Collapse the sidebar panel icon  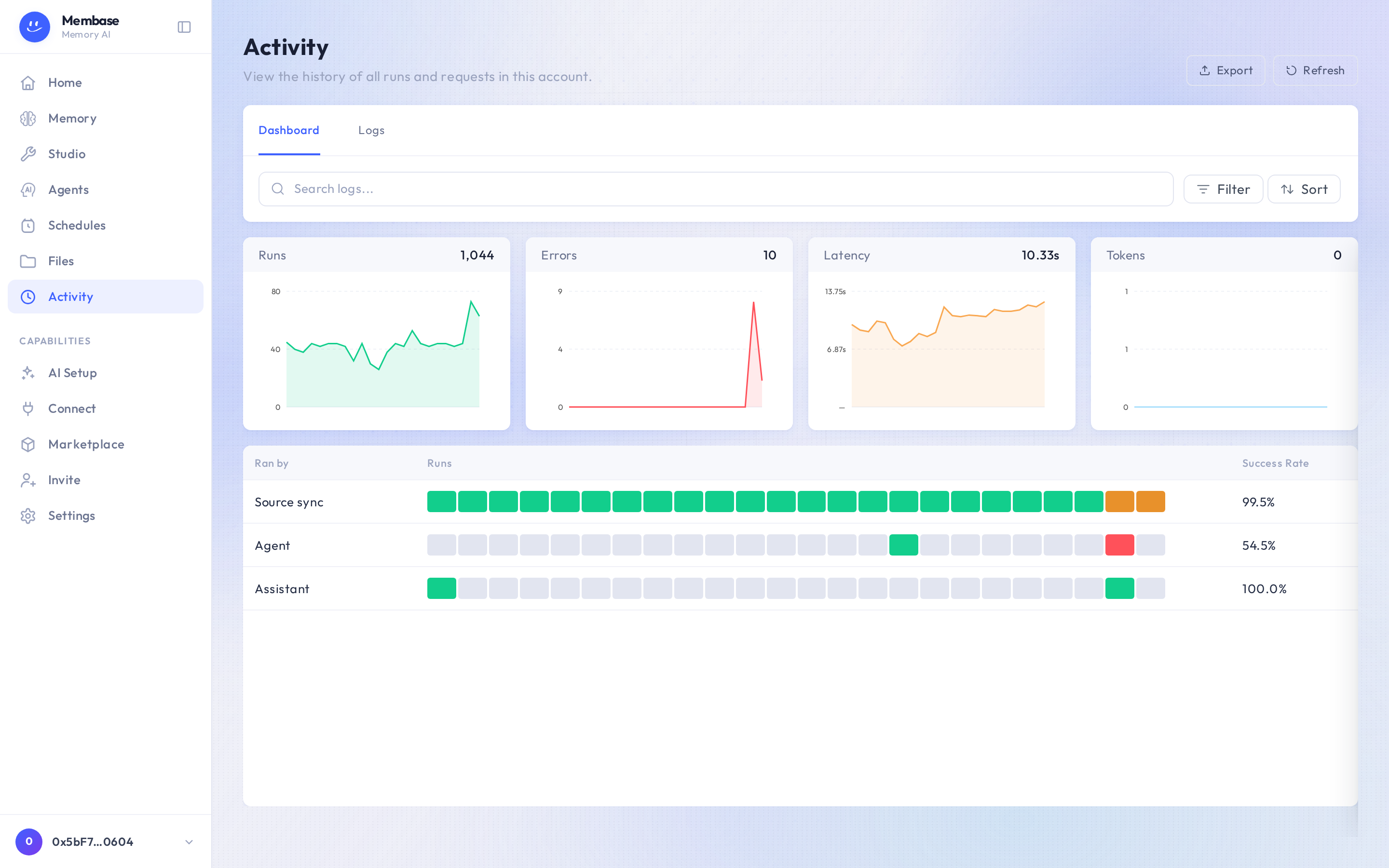click(184, 27)
